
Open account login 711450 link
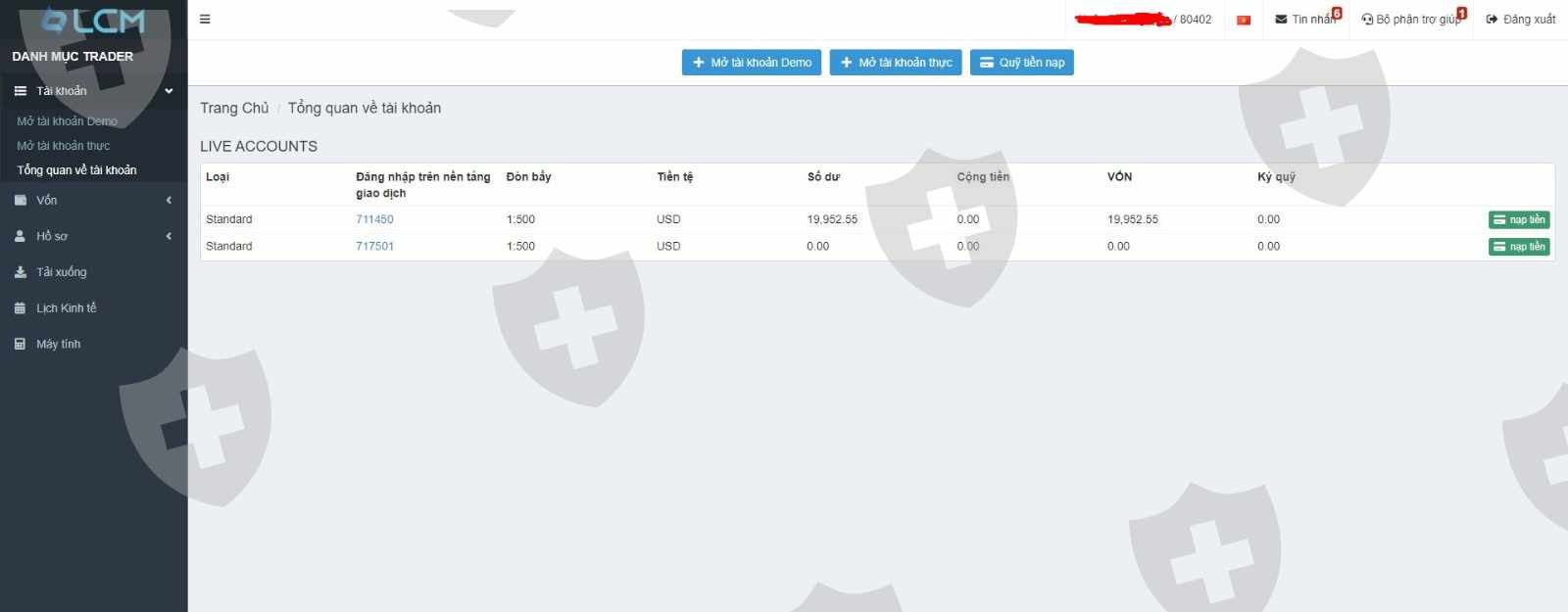[x=374, y=219]
